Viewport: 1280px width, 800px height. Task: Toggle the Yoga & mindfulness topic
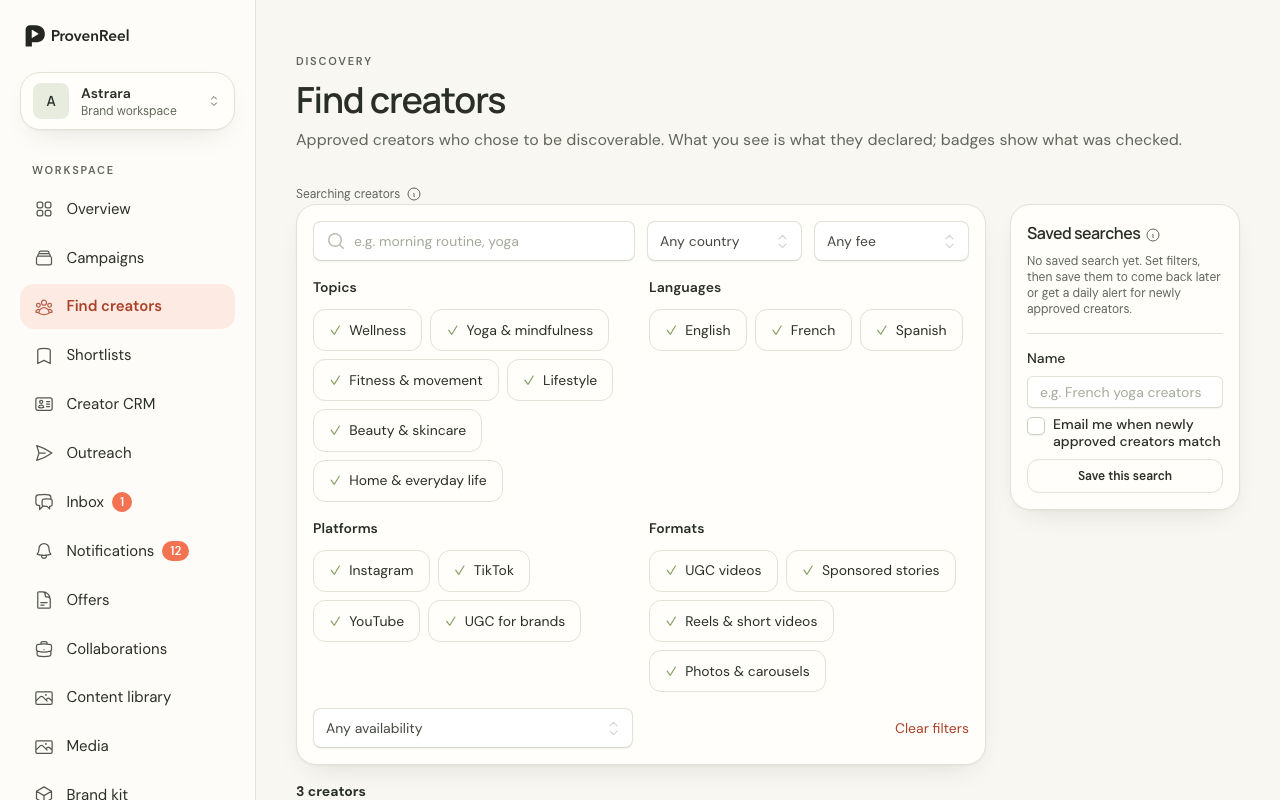pos(519,330)
